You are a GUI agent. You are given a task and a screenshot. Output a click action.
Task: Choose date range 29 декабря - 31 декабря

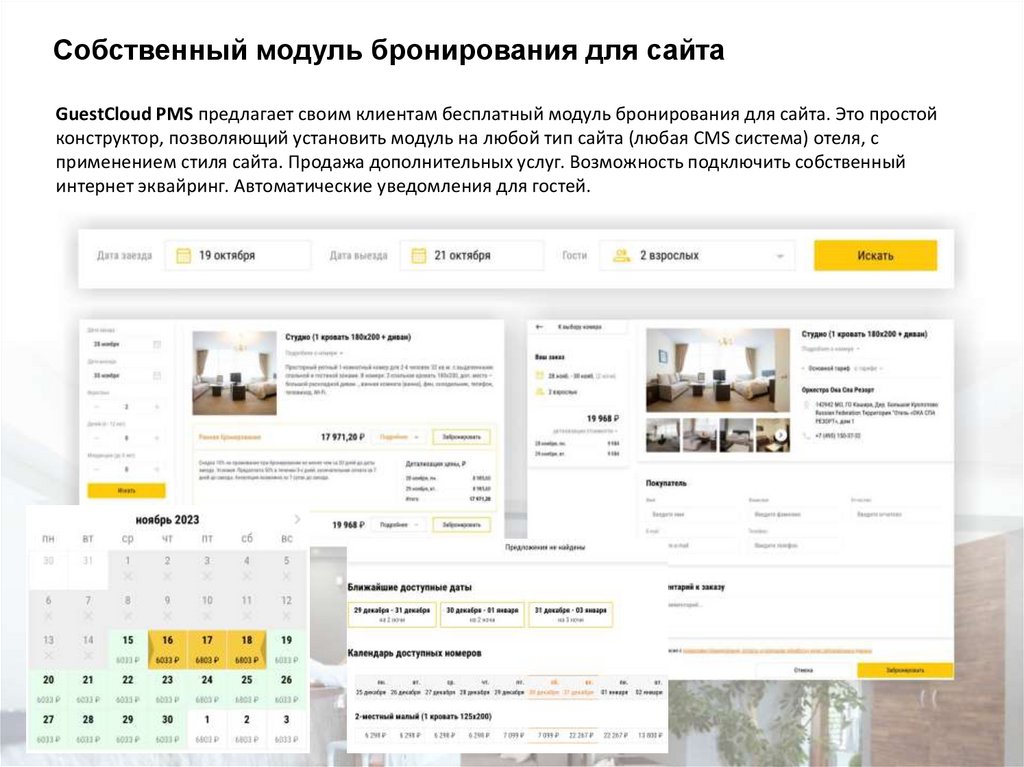392,614
